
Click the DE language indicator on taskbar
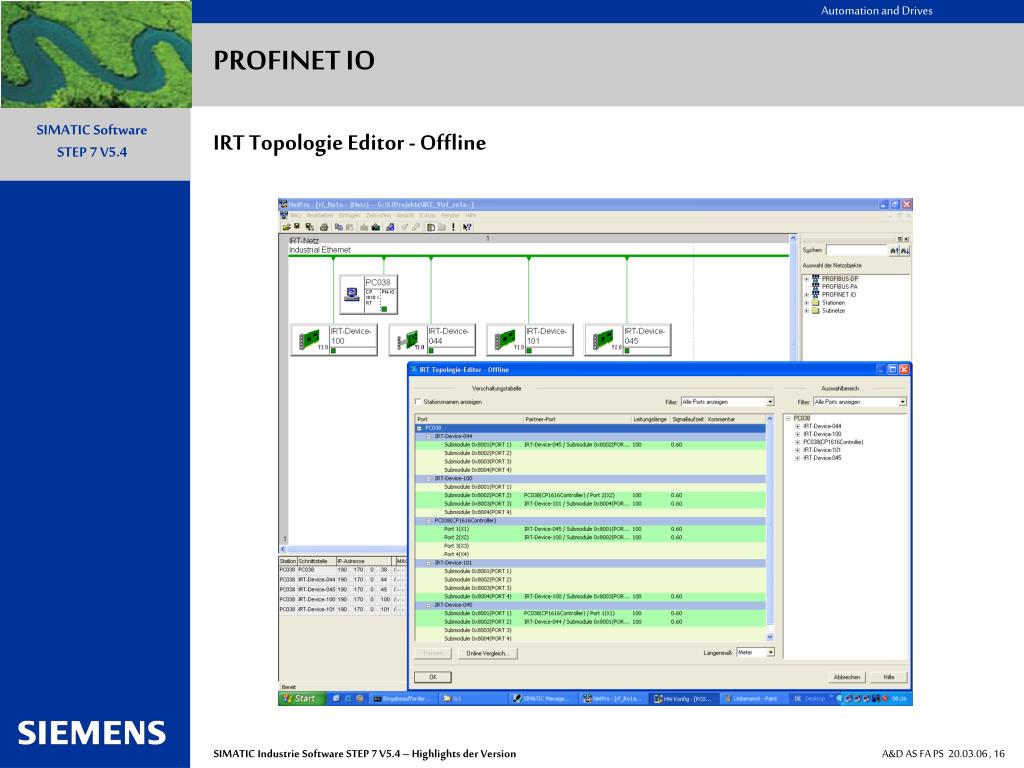click(797, 699)
